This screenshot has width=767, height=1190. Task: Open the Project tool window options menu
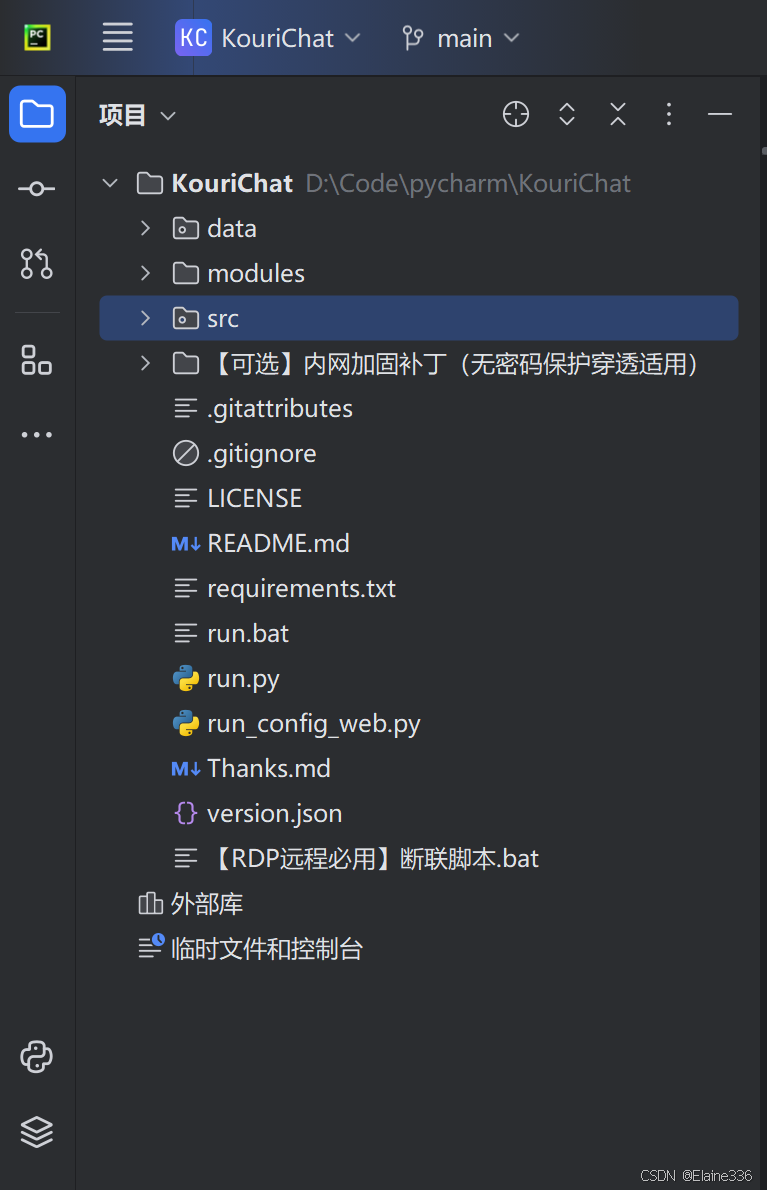[x=669, y=114]
